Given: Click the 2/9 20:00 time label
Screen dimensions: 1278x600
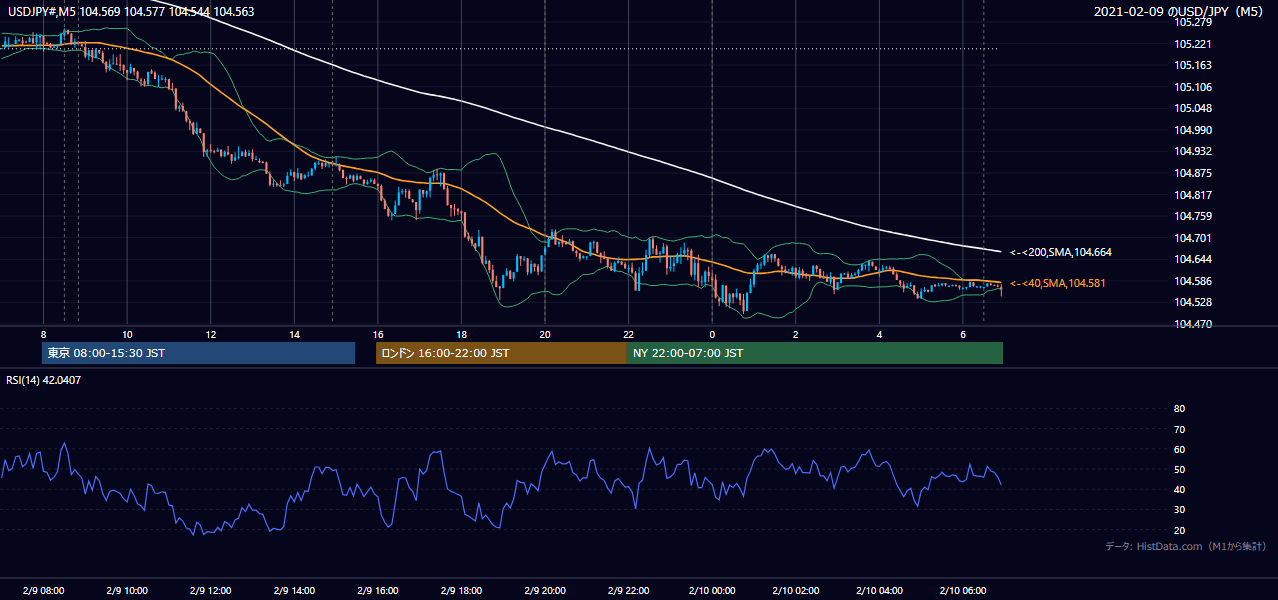Looking at the screenshot, I should click(545, 591).
